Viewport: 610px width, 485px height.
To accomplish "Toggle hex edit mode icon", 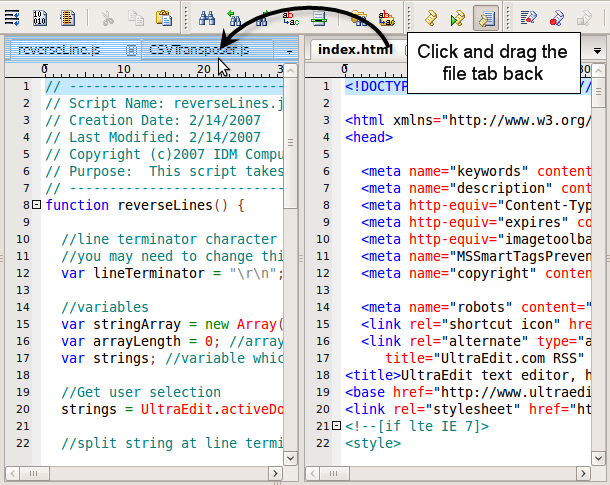I will coord(40,18).
